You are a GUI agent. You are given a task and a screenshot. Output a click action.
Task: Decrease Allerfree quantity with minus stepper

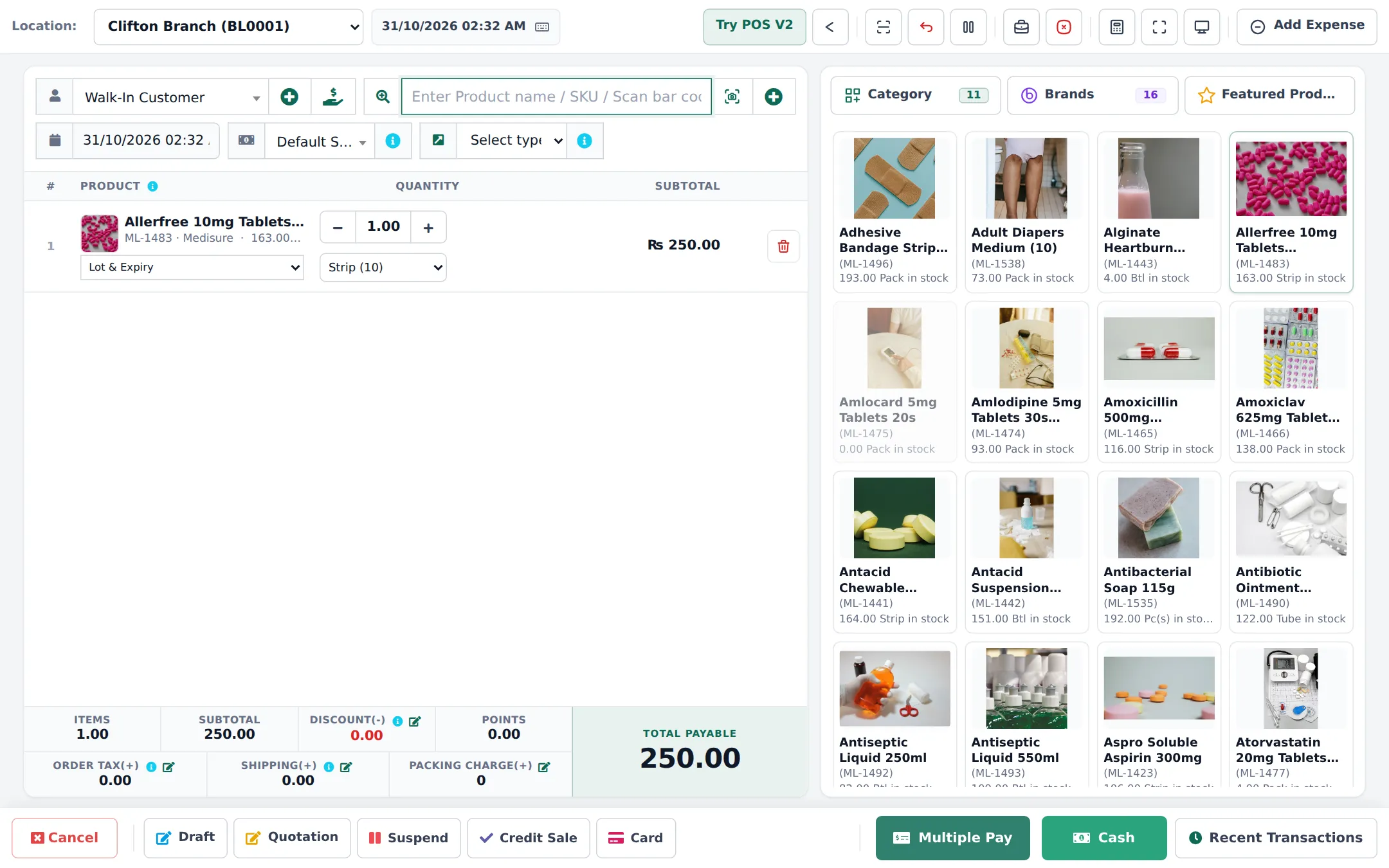pos(338,228)
